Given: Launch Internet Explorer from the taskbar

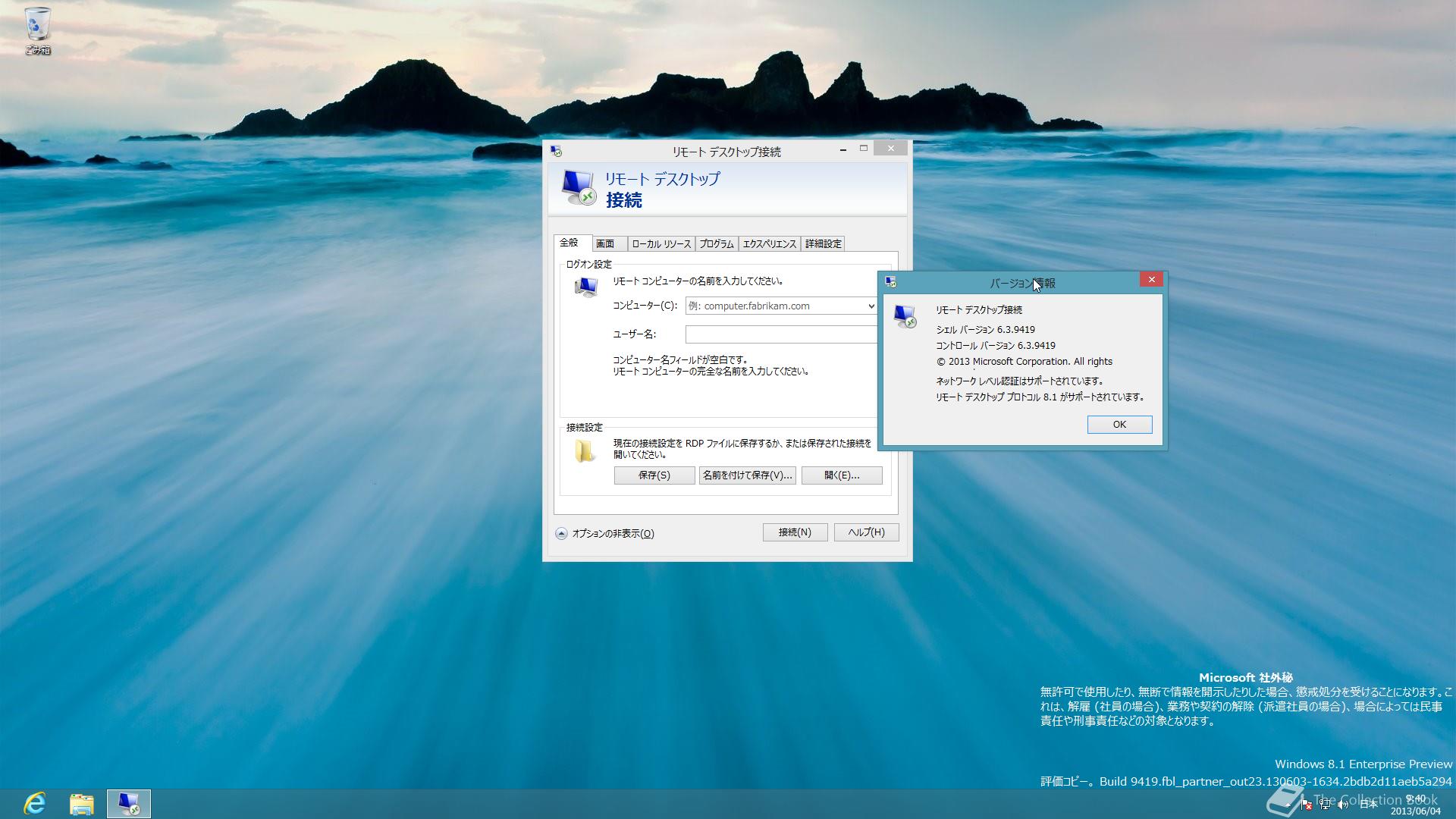Looking at the screenshot, I should 35,803.
